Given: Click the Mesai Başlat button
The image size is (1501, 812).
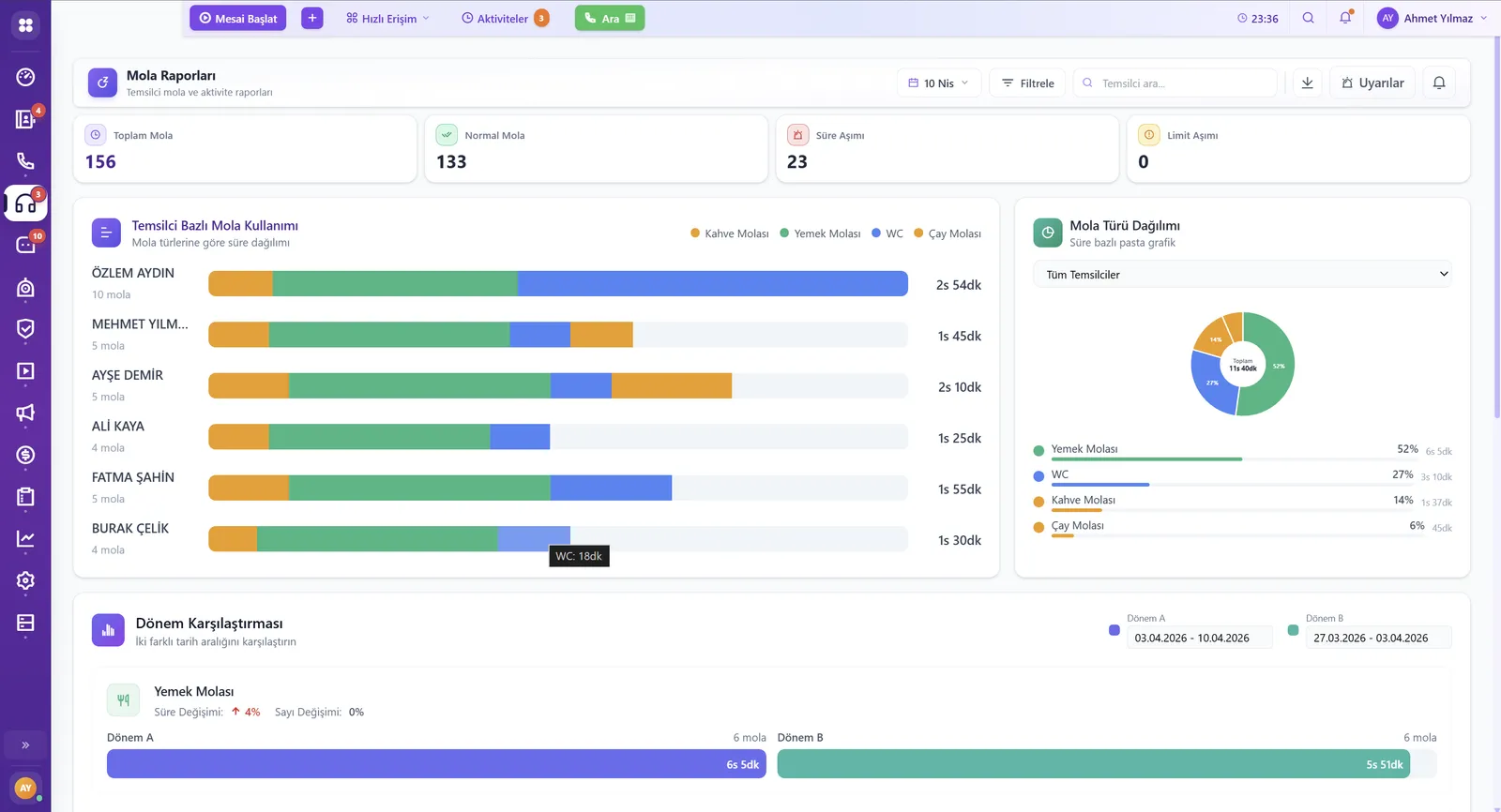Looking at the screenshot, I should tap(237, 18).
